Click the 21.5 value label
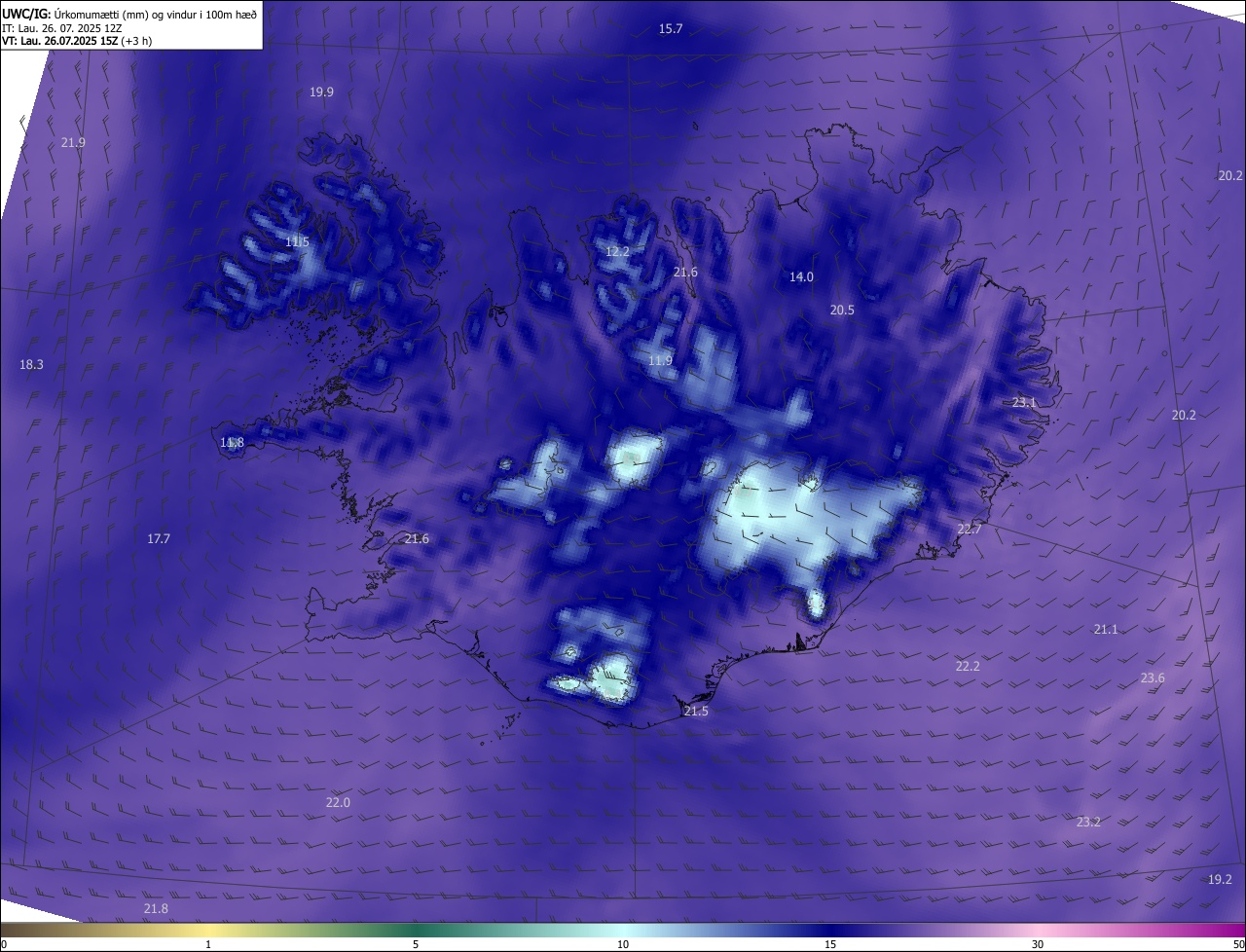This screenshot has height=952, width=1246. pos(696,712)
